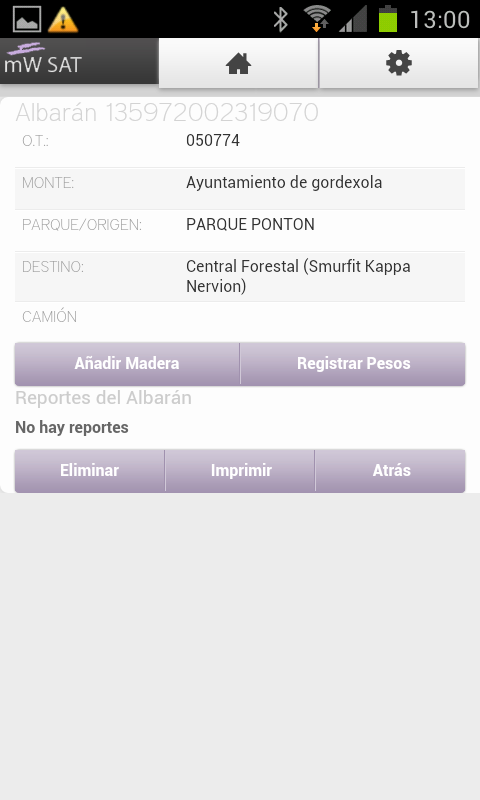Tap the PARQUE PONTON origin row

[x=240, y=230]
